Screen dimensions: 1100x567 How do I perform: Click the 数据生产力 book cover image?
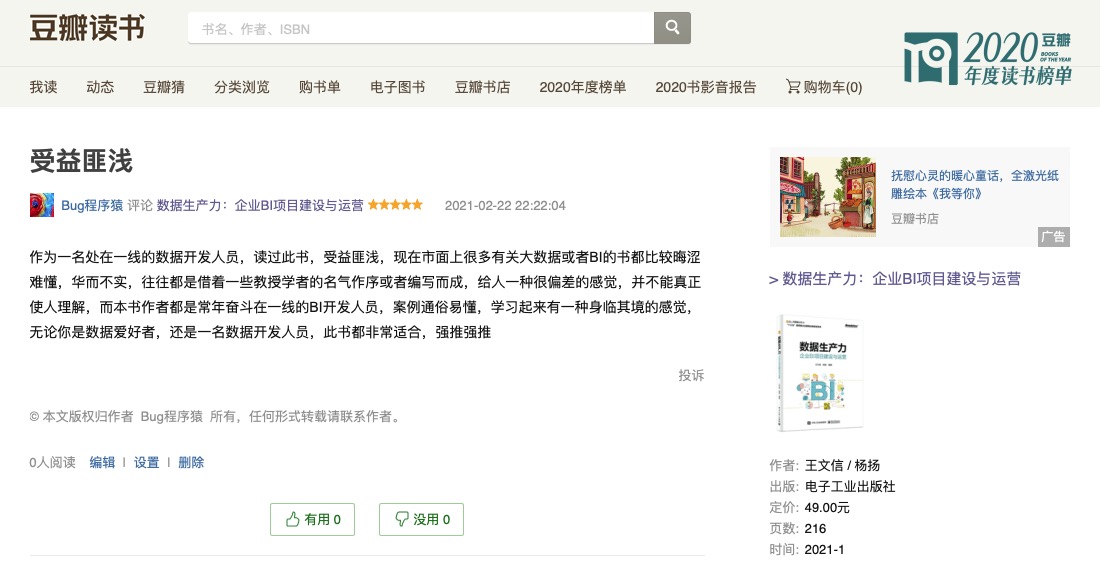pyautogui.click(x=819, y=373)
